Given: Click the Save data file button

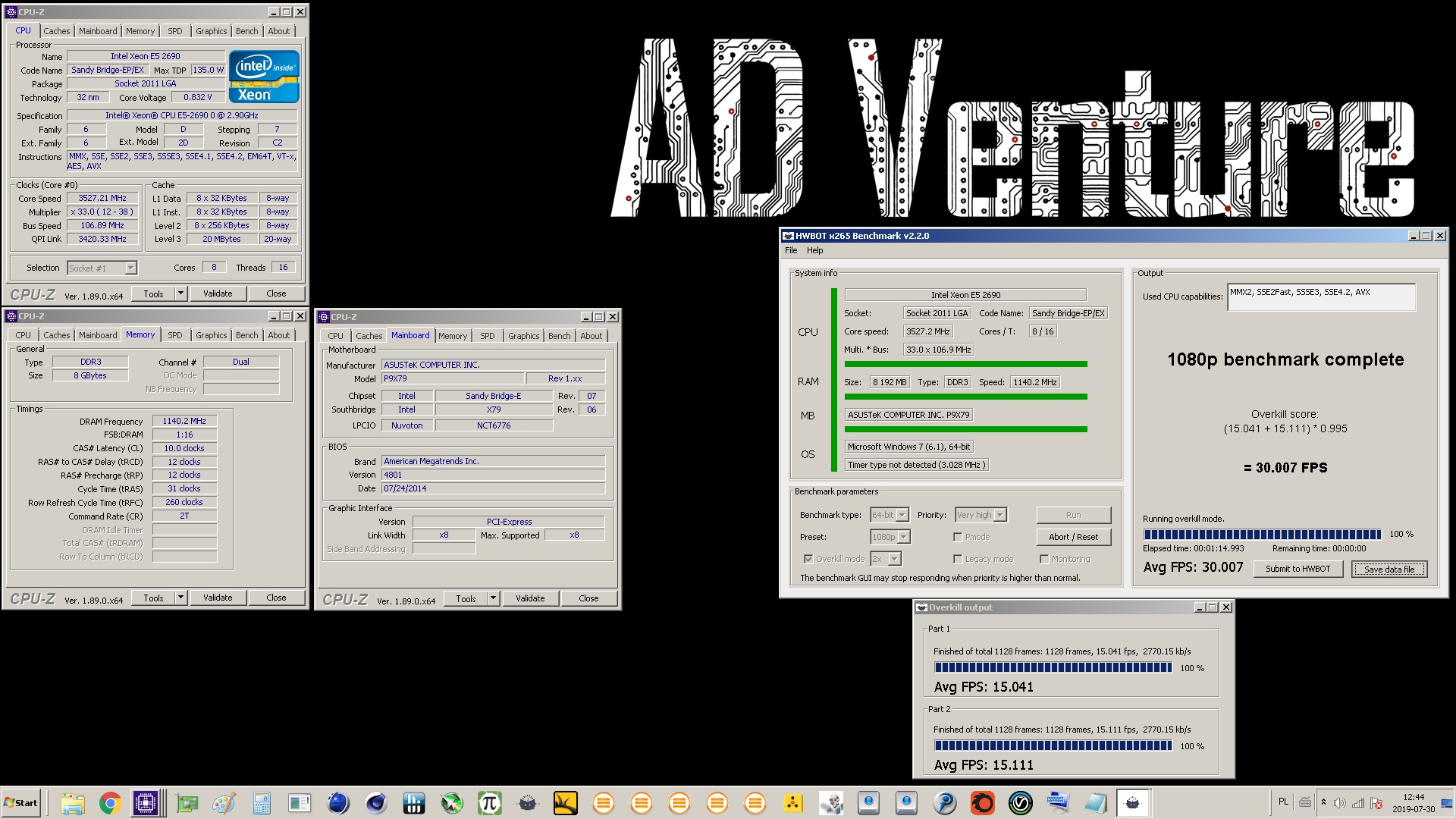Looking at the screenshot, I should point(1389,570).
